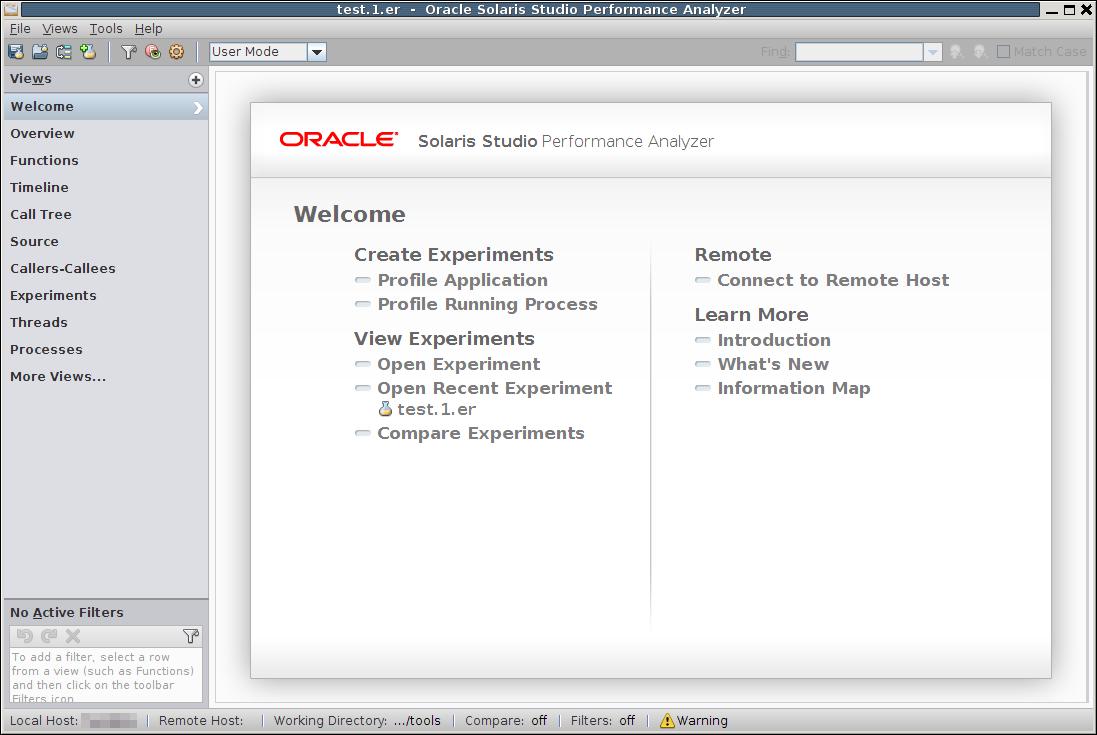Toggle the Match Case checkbox
The image size is (1097, 735).
tap(1003, 52)
